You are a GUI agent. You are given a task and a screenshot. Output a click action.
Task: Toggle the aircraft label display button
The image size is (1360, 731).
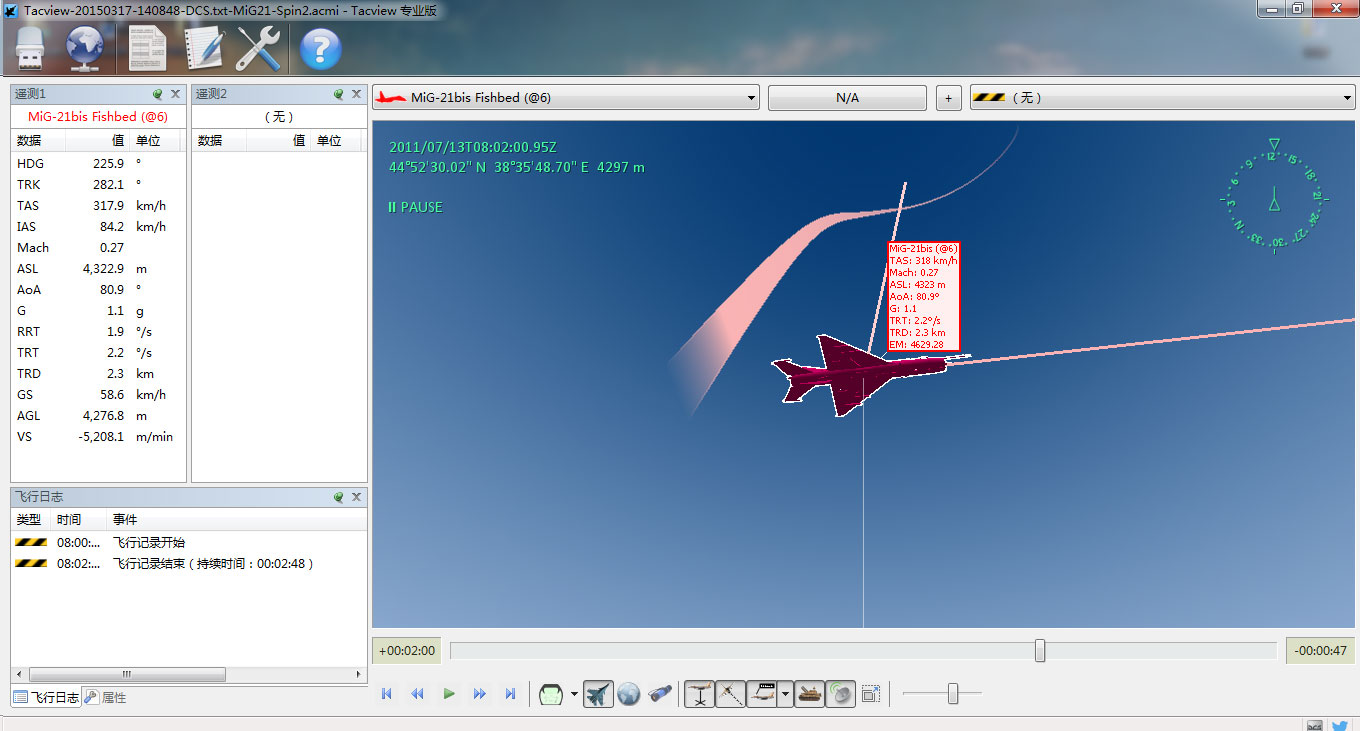point(762,693)
